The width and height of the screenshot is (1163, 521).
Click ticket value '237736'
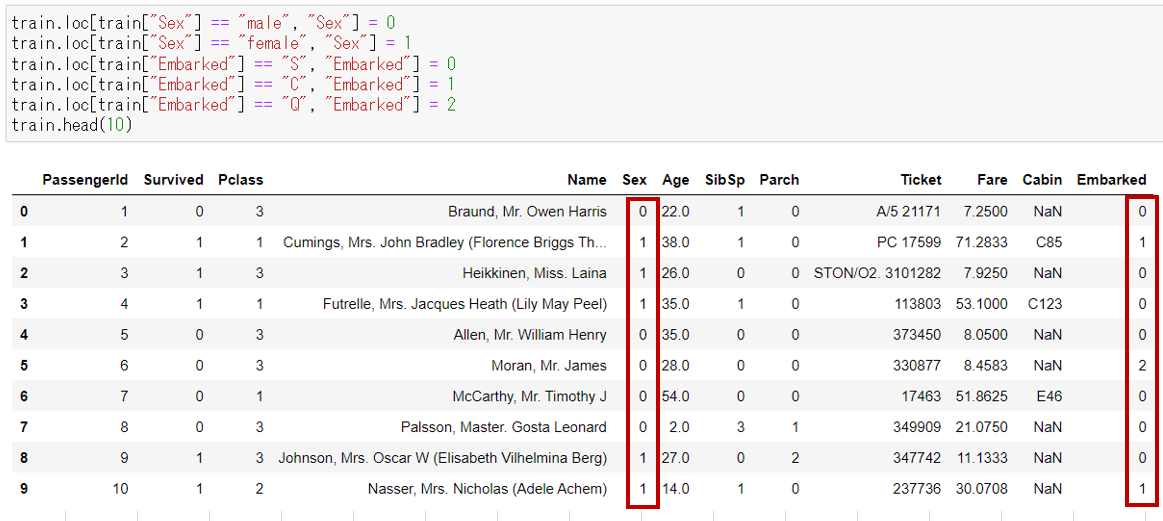point(918,489)
